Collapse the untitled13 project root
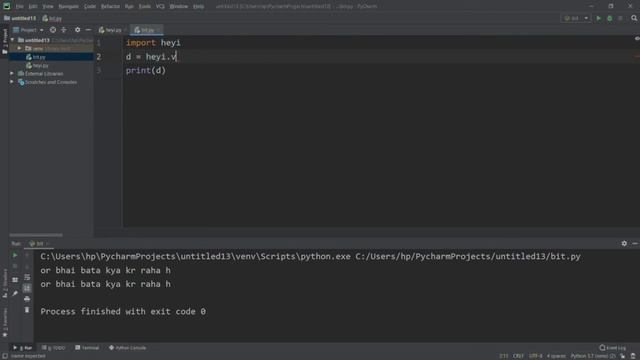This screenshot has width=640, height=360. click(x=13, y=40)
